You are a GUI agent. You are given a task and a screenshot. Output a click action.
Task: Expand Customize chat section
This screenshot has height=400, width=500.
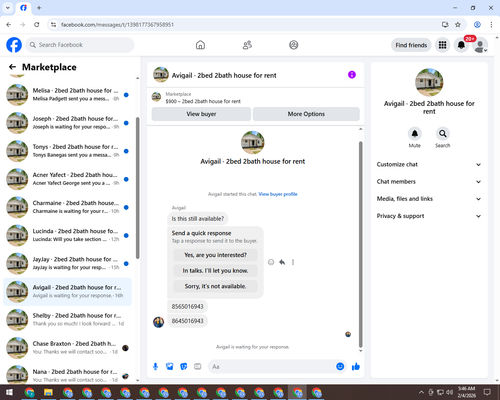[429, 164]
